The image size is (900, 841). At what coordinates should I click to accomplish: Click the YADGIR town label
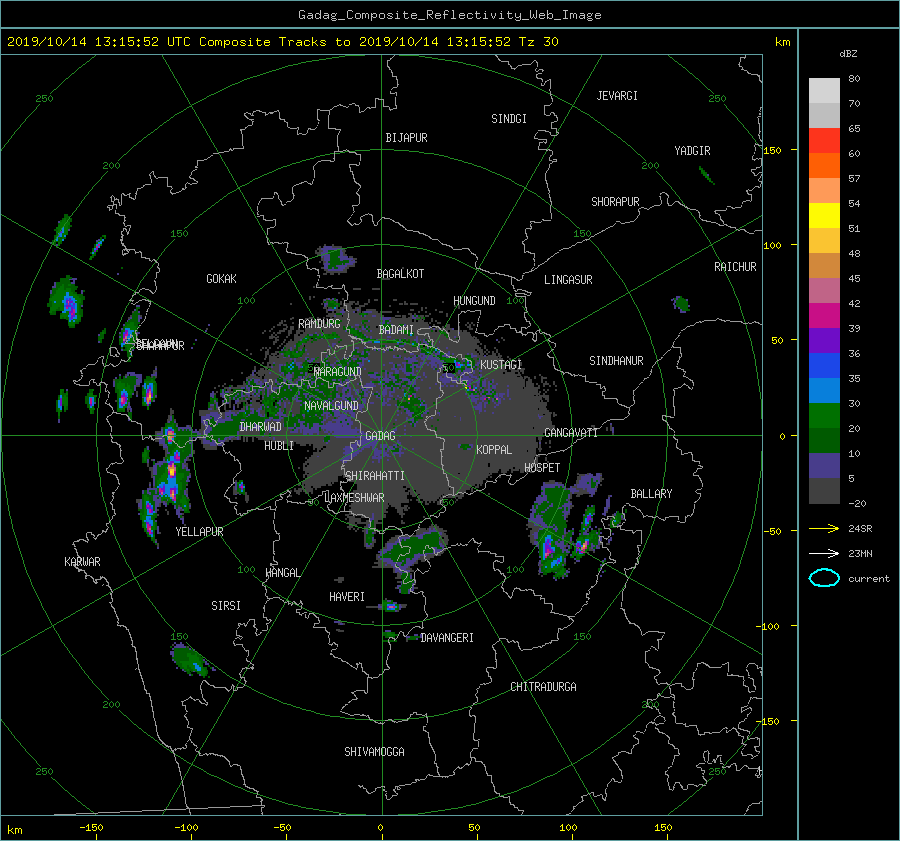pos(692,151)
